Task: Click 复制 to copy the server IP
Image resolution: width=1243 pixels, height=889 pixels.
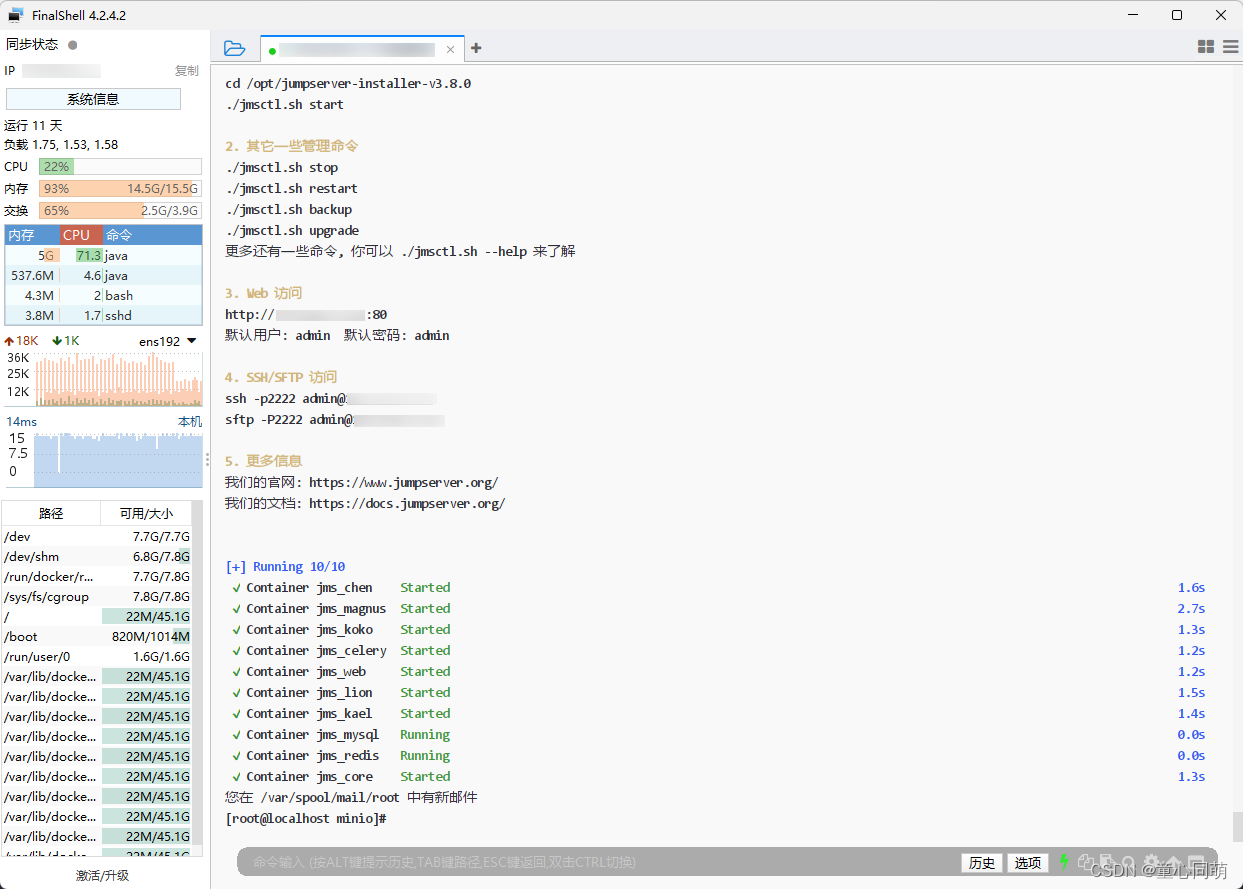Action: [186, 70]
